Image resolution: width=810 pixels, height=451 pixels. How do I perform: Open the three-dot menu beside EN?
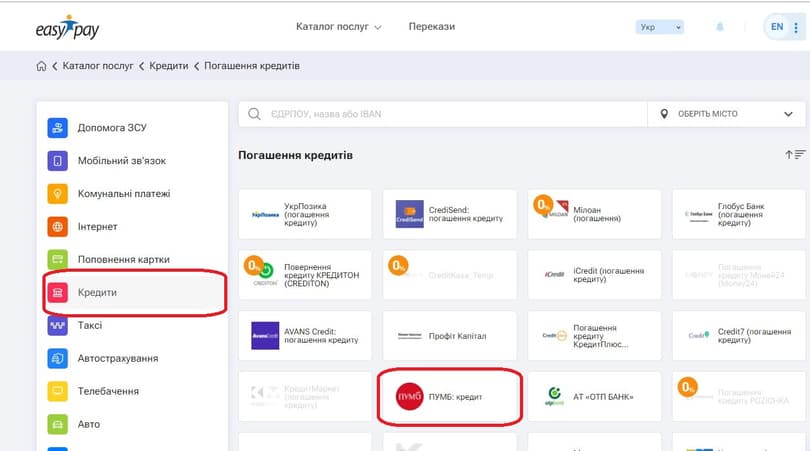(x=796, y=27)
